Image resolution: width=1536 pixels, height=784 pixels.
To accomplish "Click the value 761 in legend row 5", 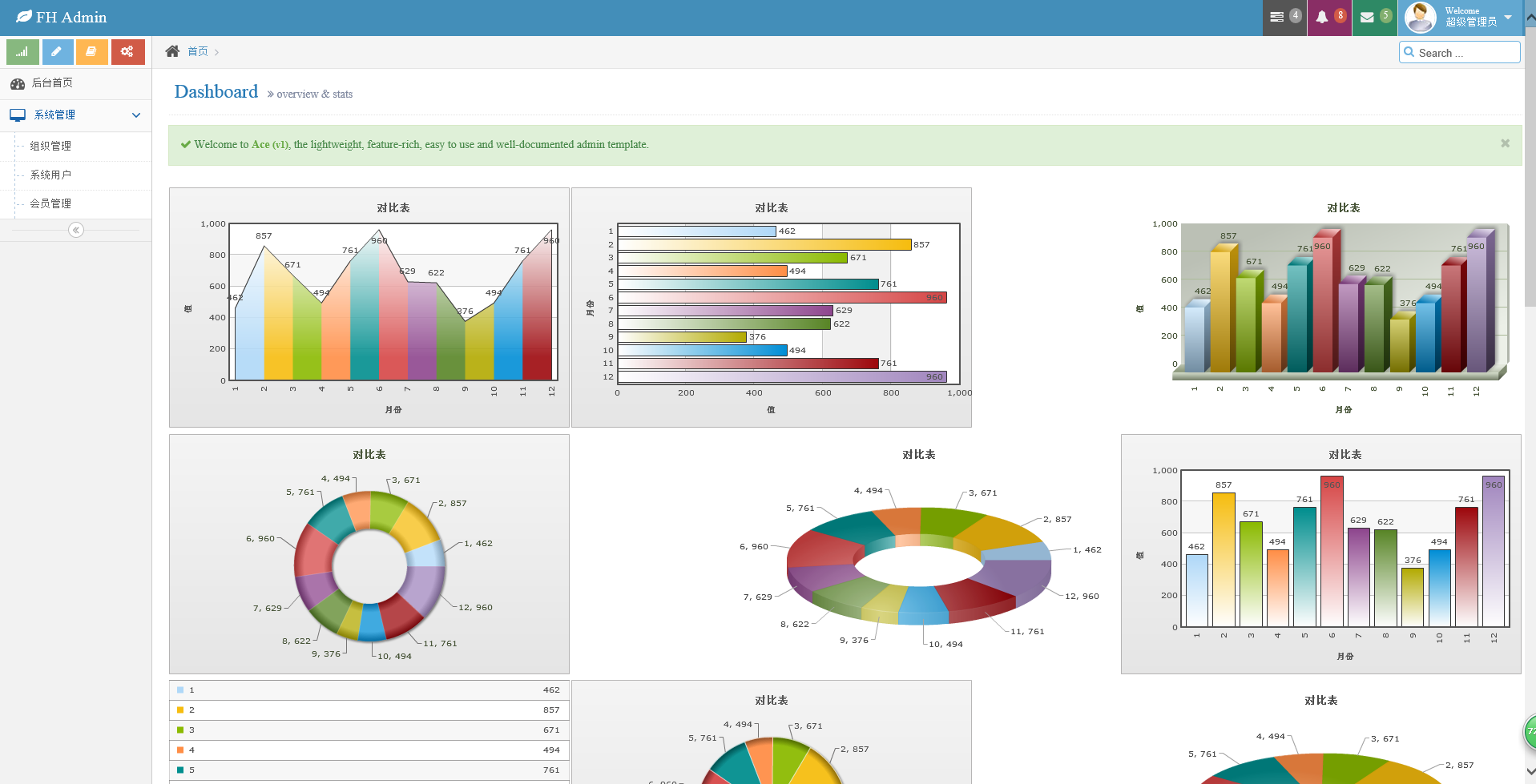I will 551,770.
